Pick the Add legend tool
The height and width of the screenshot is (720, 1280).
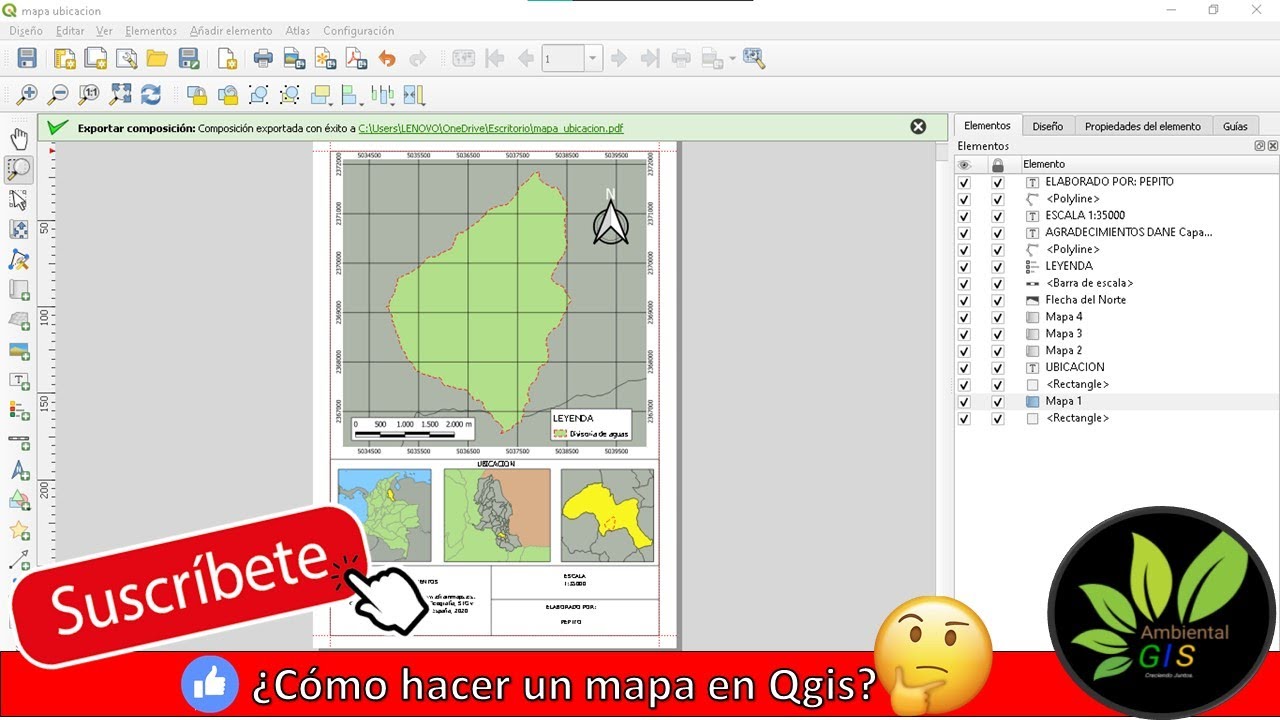point(19,411)
